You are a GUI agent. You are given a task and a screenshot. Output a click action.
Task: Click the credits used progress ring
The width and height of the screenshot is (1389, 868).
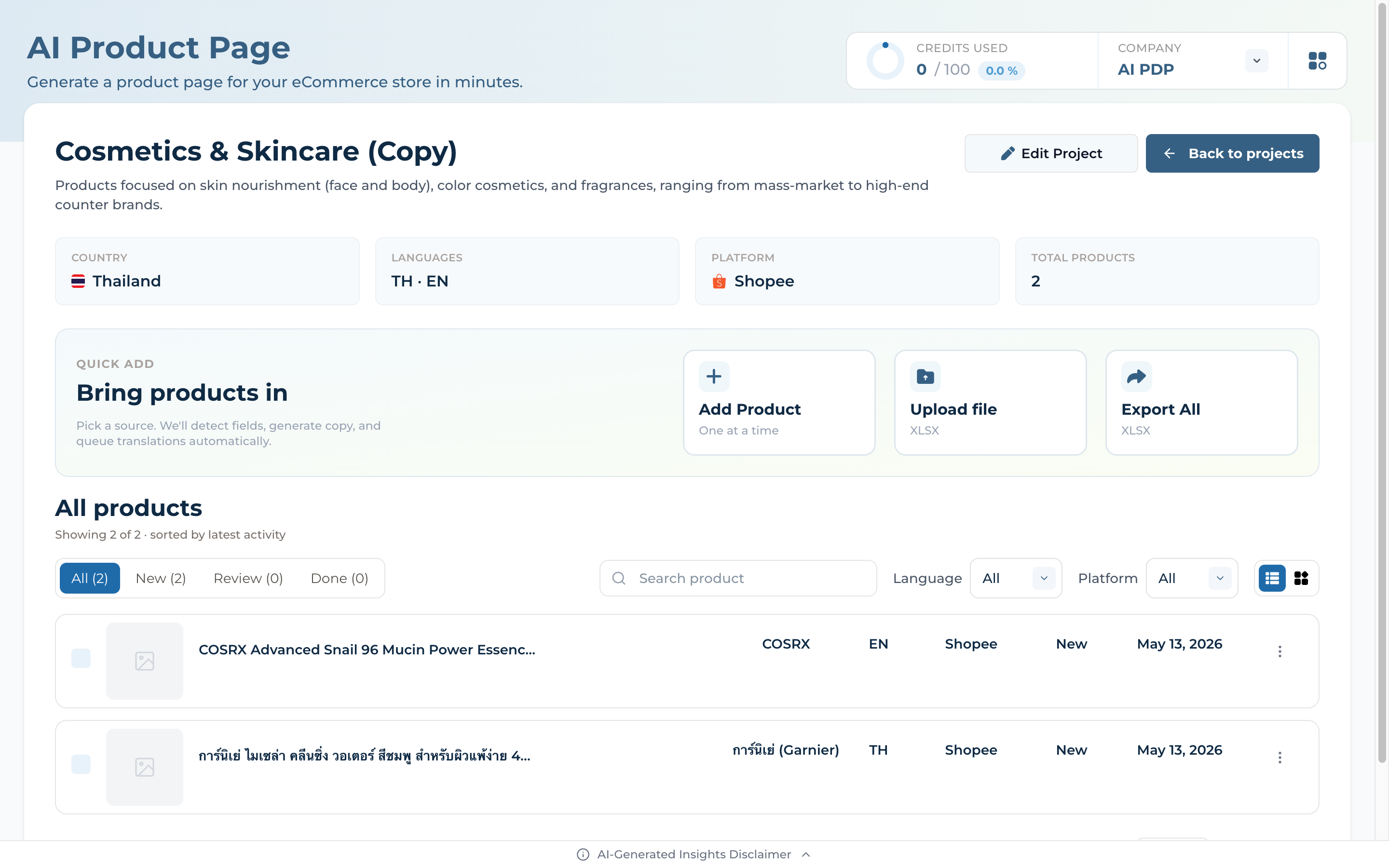885,60
